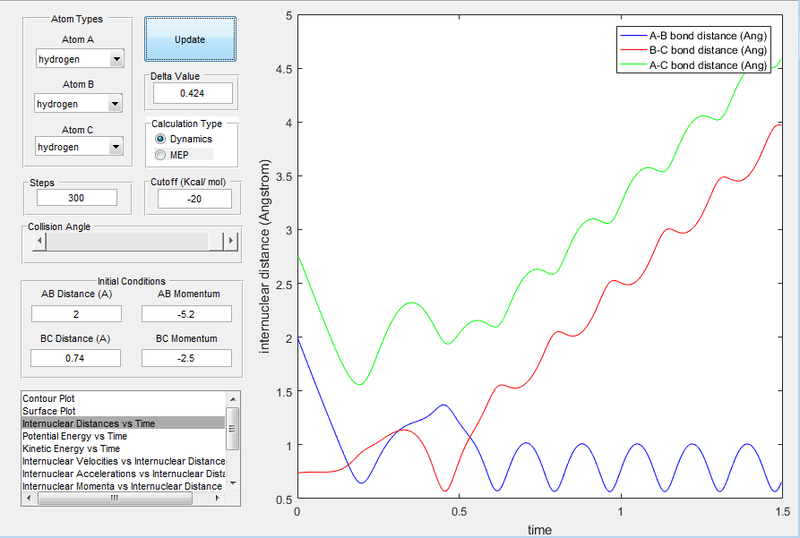Click A-C bond distance legend entry

click(x=693, y=65)
